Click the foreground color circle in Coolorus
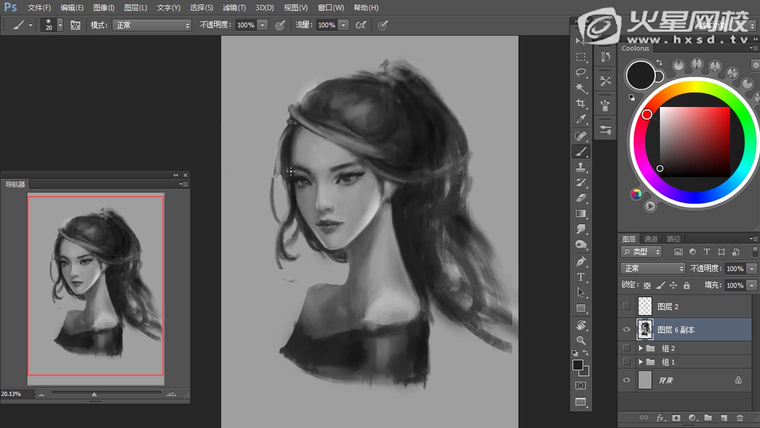This screenshot has height=428, width=760. coord(639,75)
